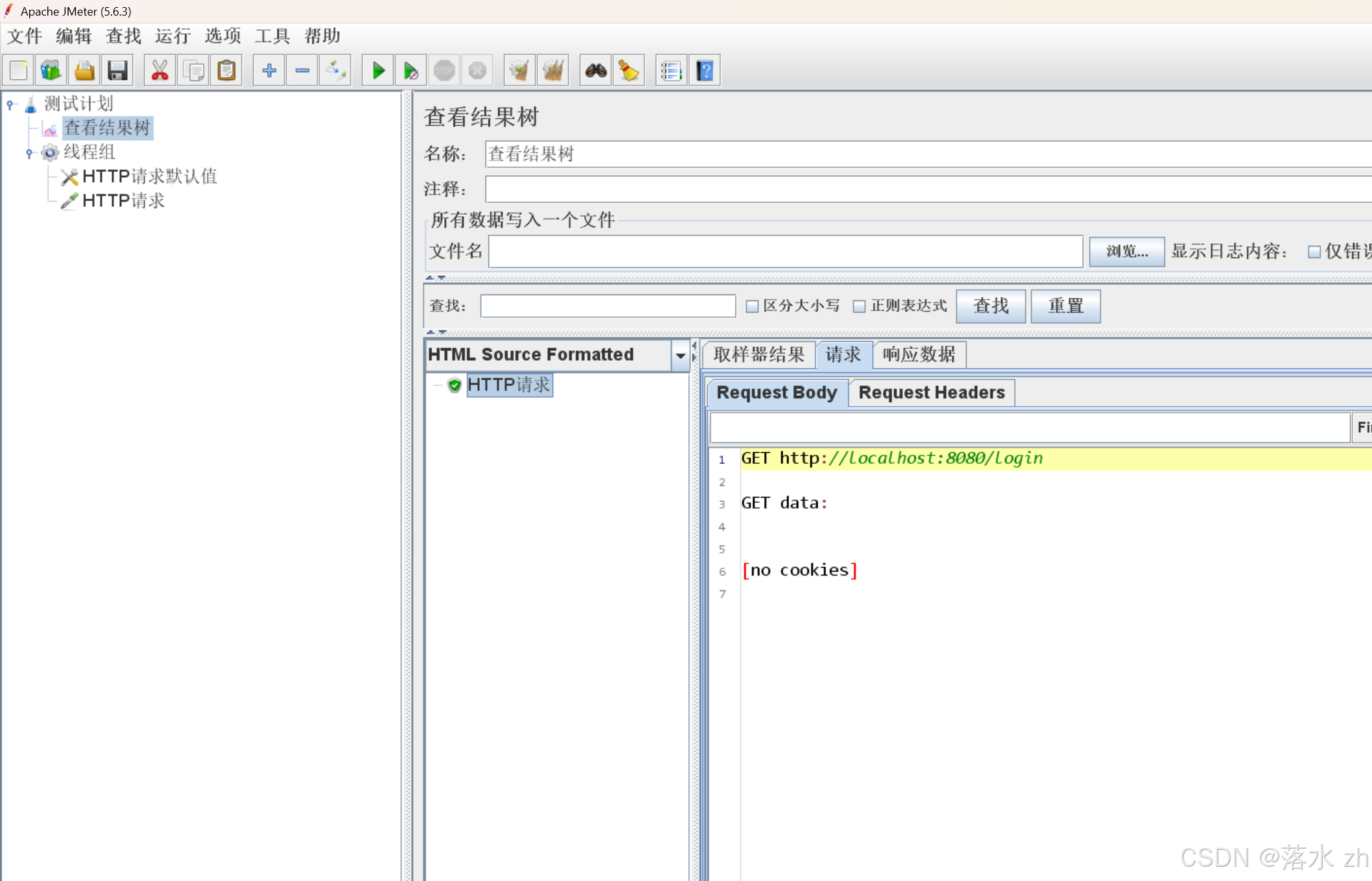Switch to the 响应数据 tab
This screenshot has width=1372, height=881.
[919, 355]
